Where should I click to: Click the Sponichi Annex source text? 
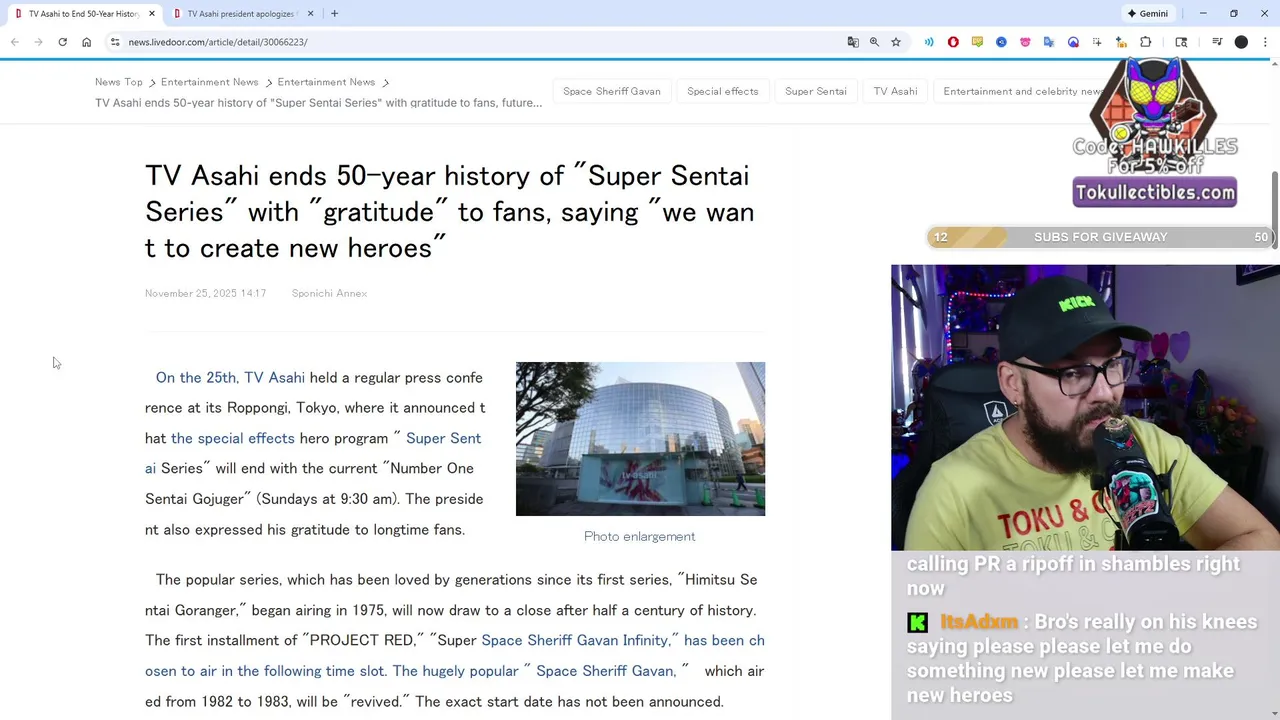[329, 293]
